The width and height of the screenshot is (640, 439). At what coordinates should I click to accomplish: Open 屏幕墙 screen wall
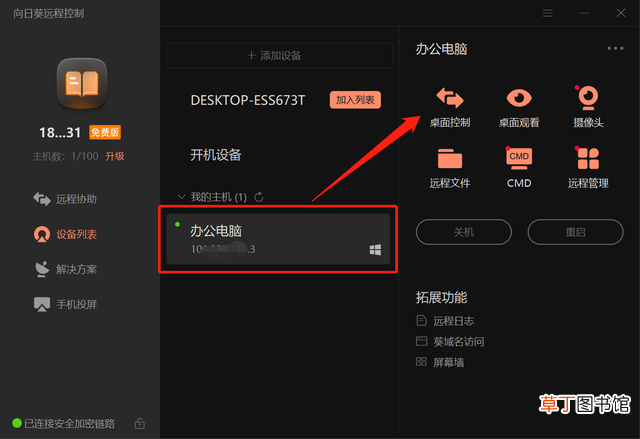[x=440, y=363]
